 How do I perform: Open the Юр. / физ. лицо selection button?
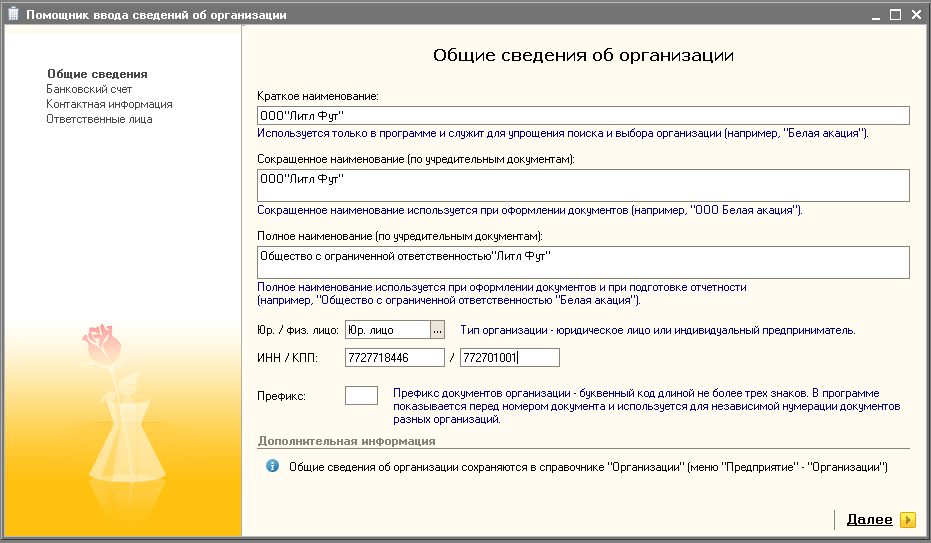tap(437, 329)
